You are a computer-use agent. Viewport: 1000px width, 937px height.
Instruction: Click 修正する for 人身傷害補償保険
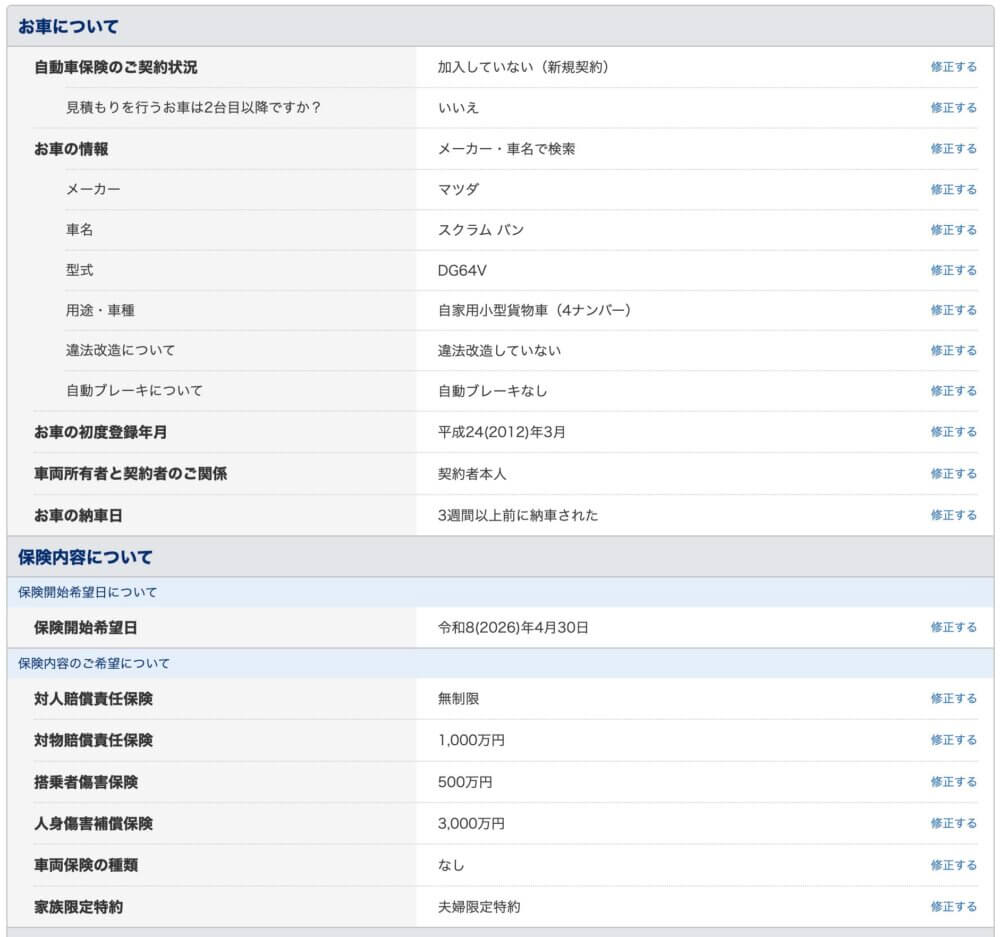[953, 823]
